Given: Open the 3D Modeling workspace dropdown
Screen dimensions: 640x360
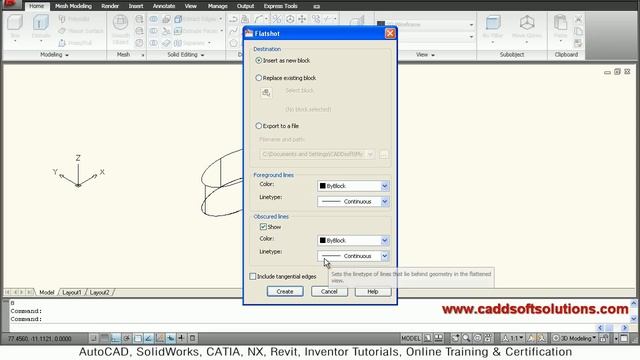Looking at the screenshot, I should click(x=574, y=338).
